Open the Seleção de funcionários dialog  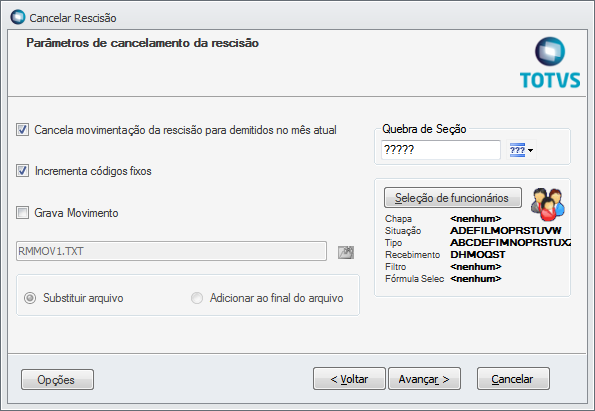[453, 198]
